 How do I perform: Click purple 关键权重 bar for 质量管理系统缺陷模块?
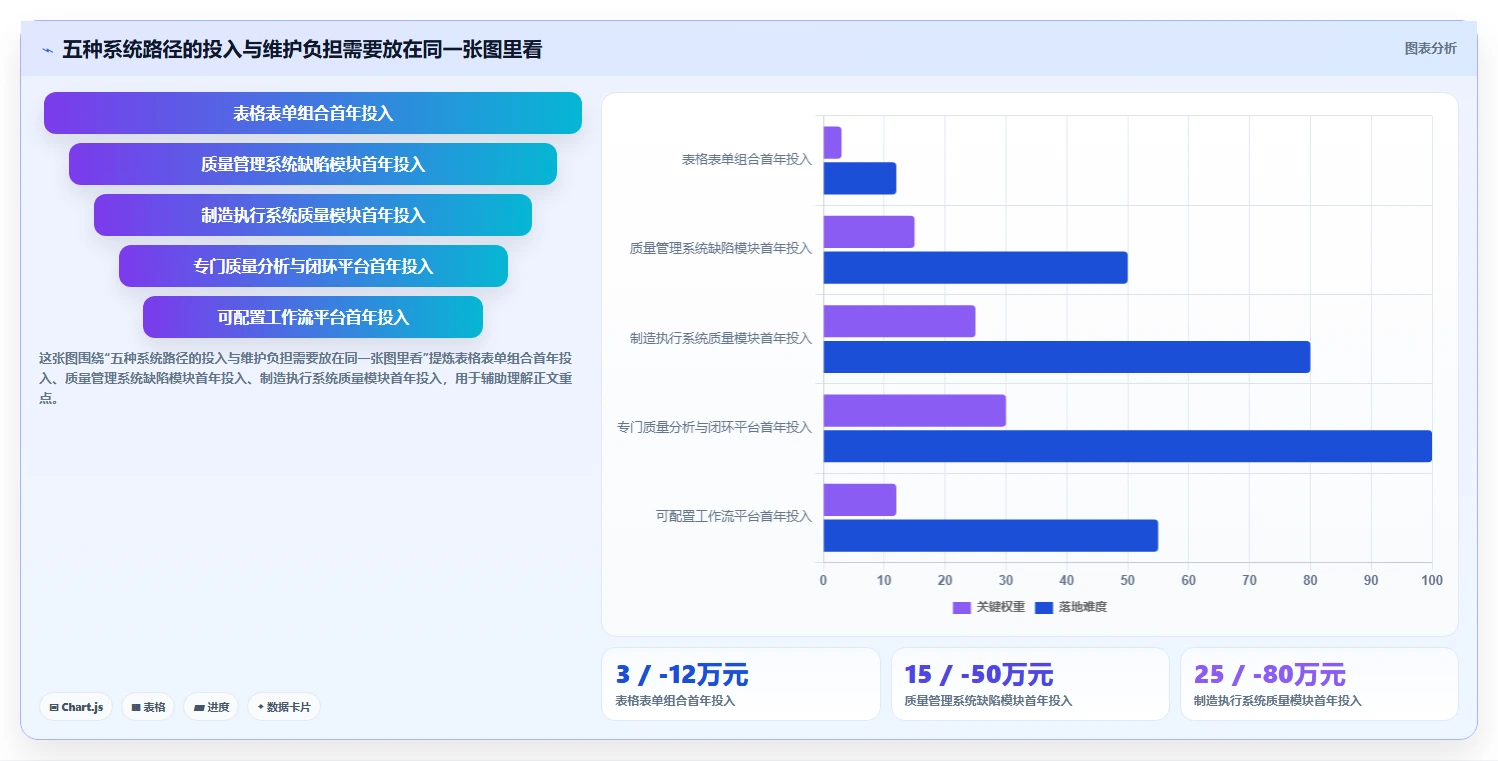pos(869,232)
